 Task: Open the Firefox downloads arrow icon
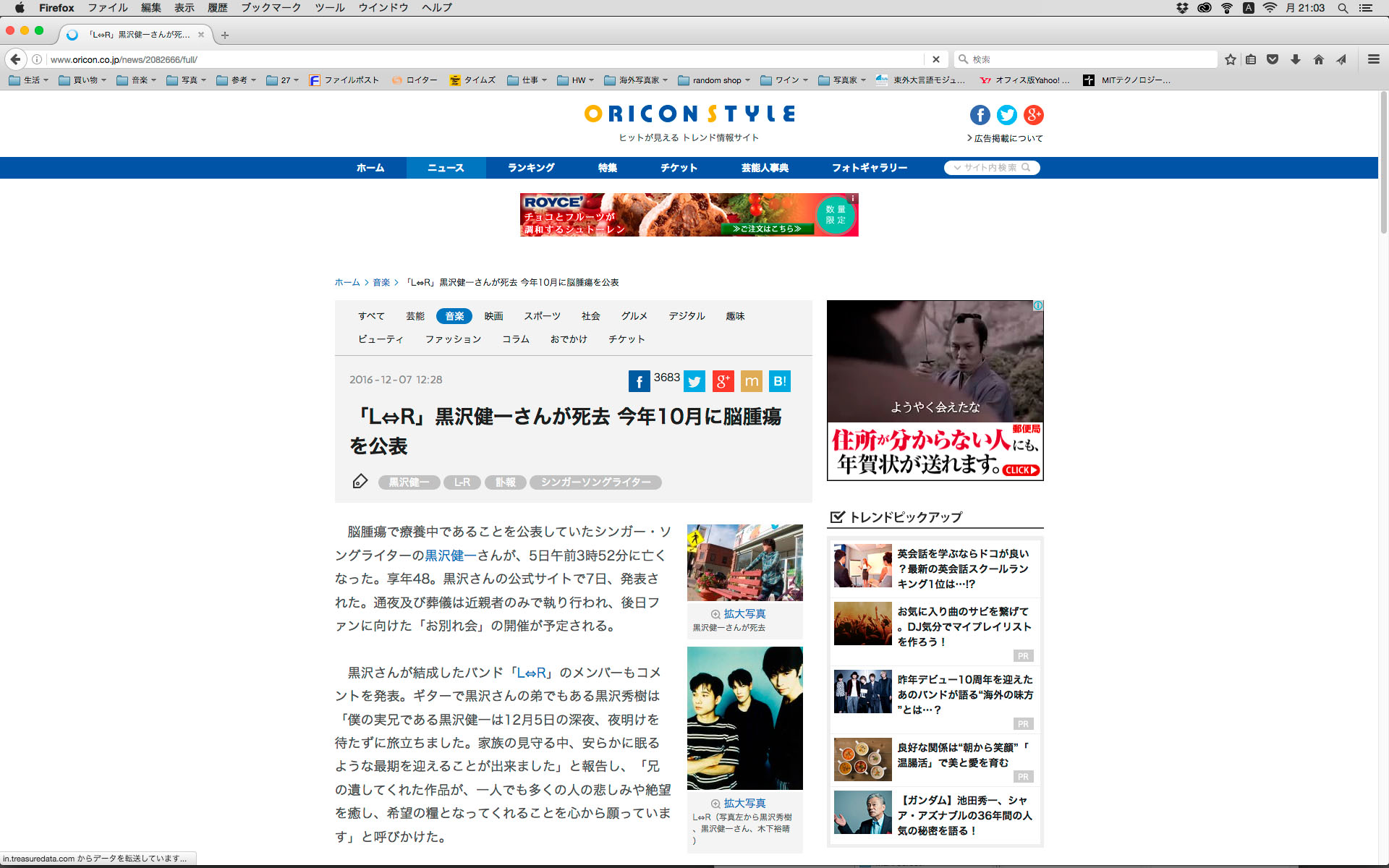pos(1296,59)
